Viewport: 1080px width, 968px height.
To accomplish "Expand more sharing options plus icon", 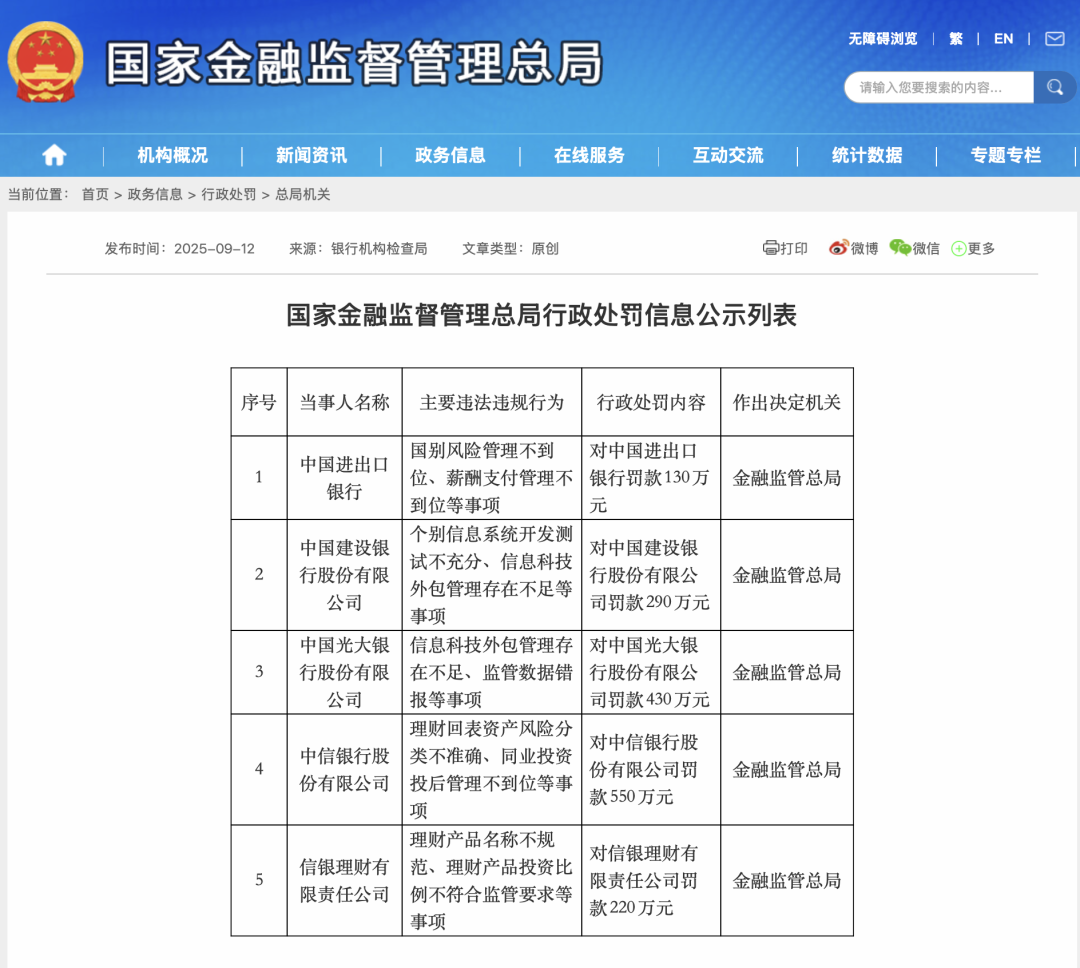I will click(x=958, y=249).
